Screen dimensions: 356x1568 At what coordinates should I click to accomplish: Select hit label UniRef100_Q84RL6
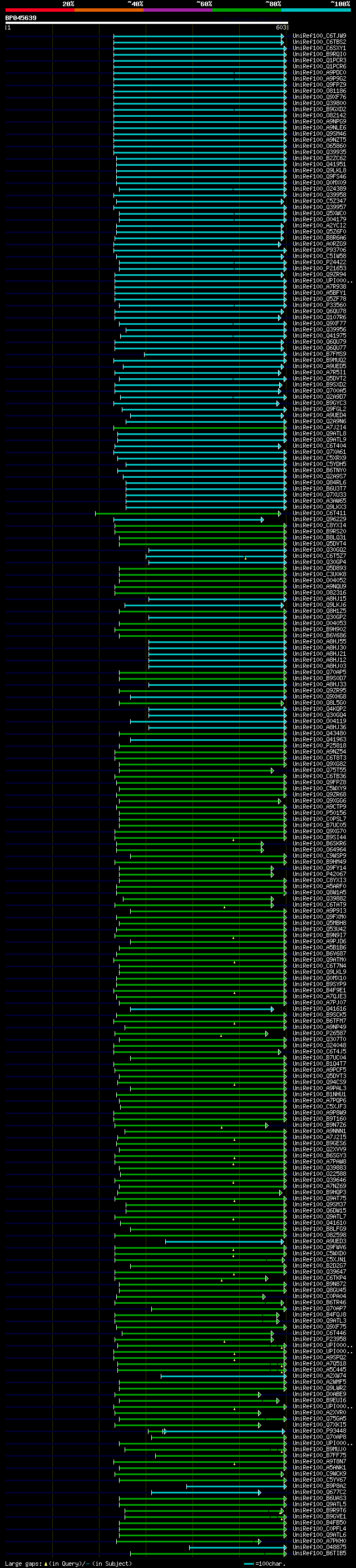pyautogui.click(x=319, y=483)
